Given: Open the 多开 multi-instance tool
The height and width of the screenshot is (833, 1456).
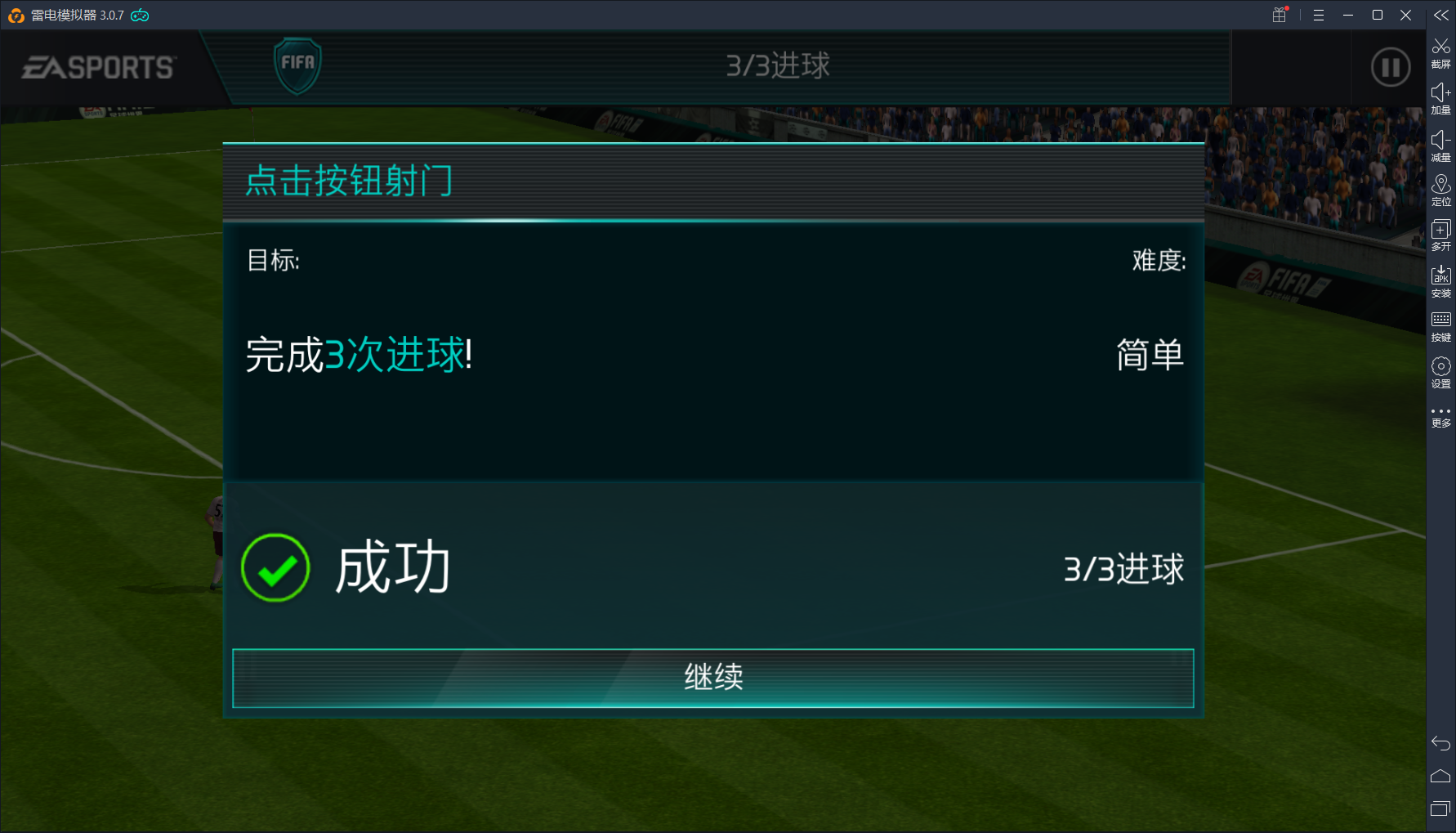Looking at the screenshot, I should pos(1441,235).
